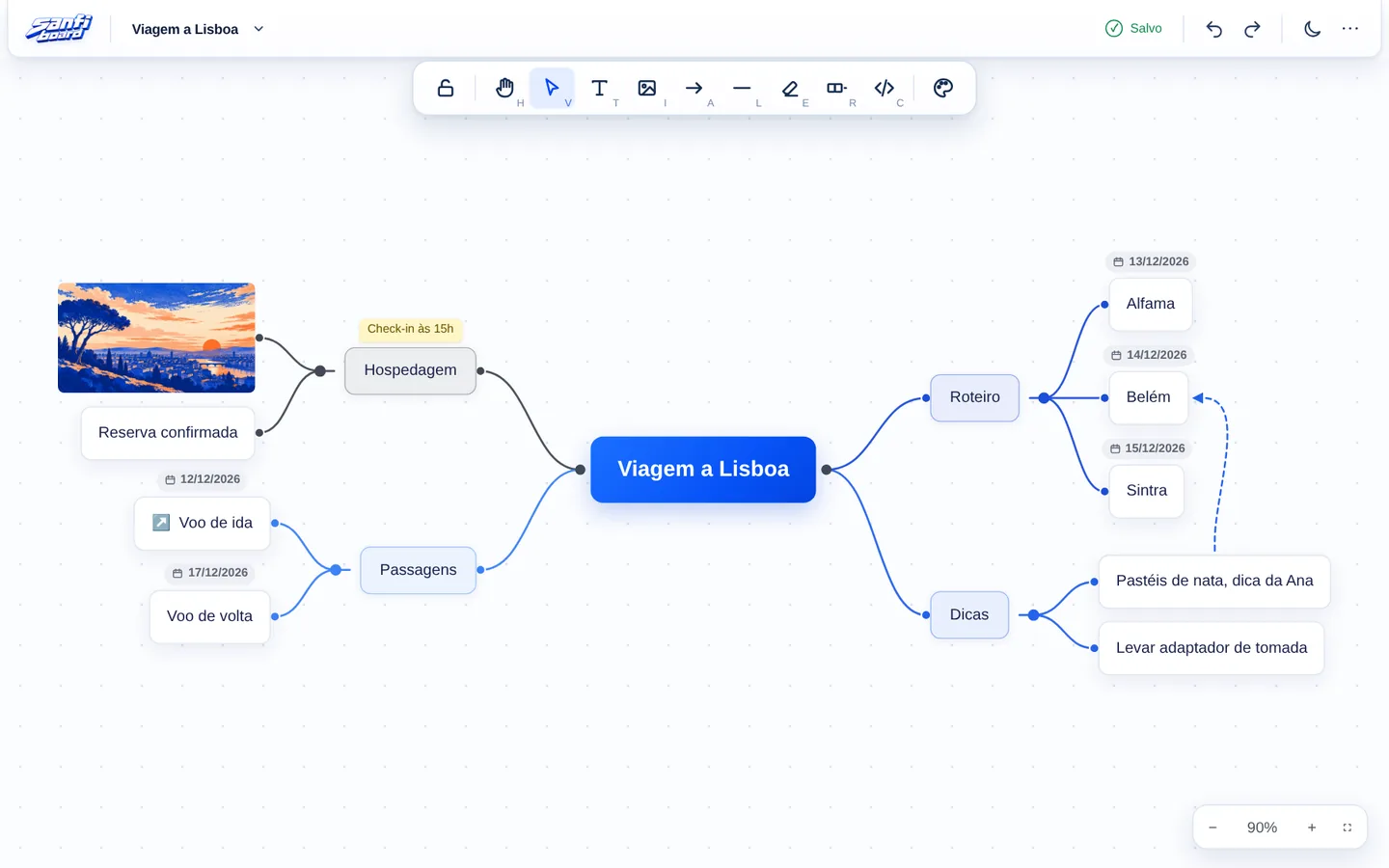Select the Belém node
The height and width of the screenshot is (868, 1389).
[1149, 397]
